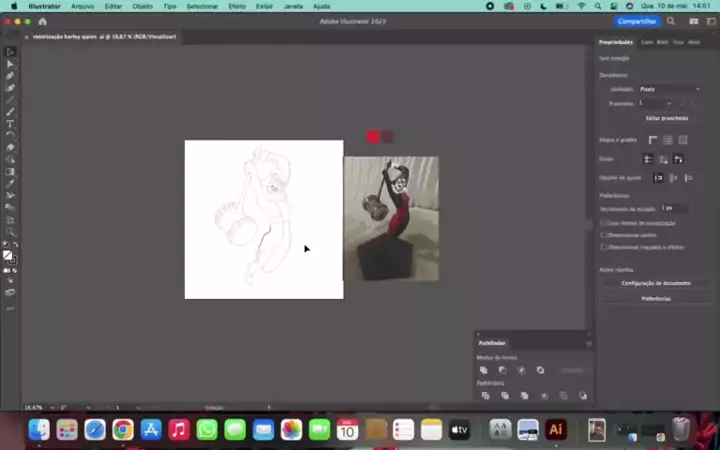Click the Configuração do documento button
720x450 pixels.
(x=656, y=283)
